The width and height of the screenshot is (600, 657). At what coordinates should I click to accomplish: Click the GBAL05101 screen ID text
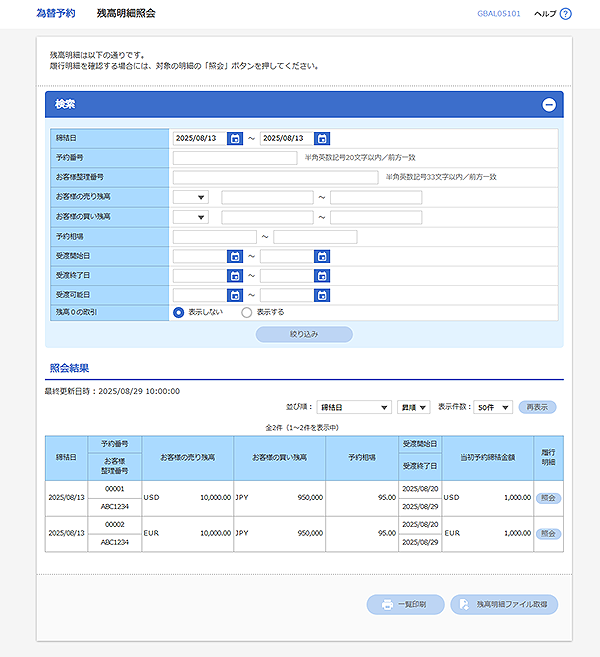499,14
